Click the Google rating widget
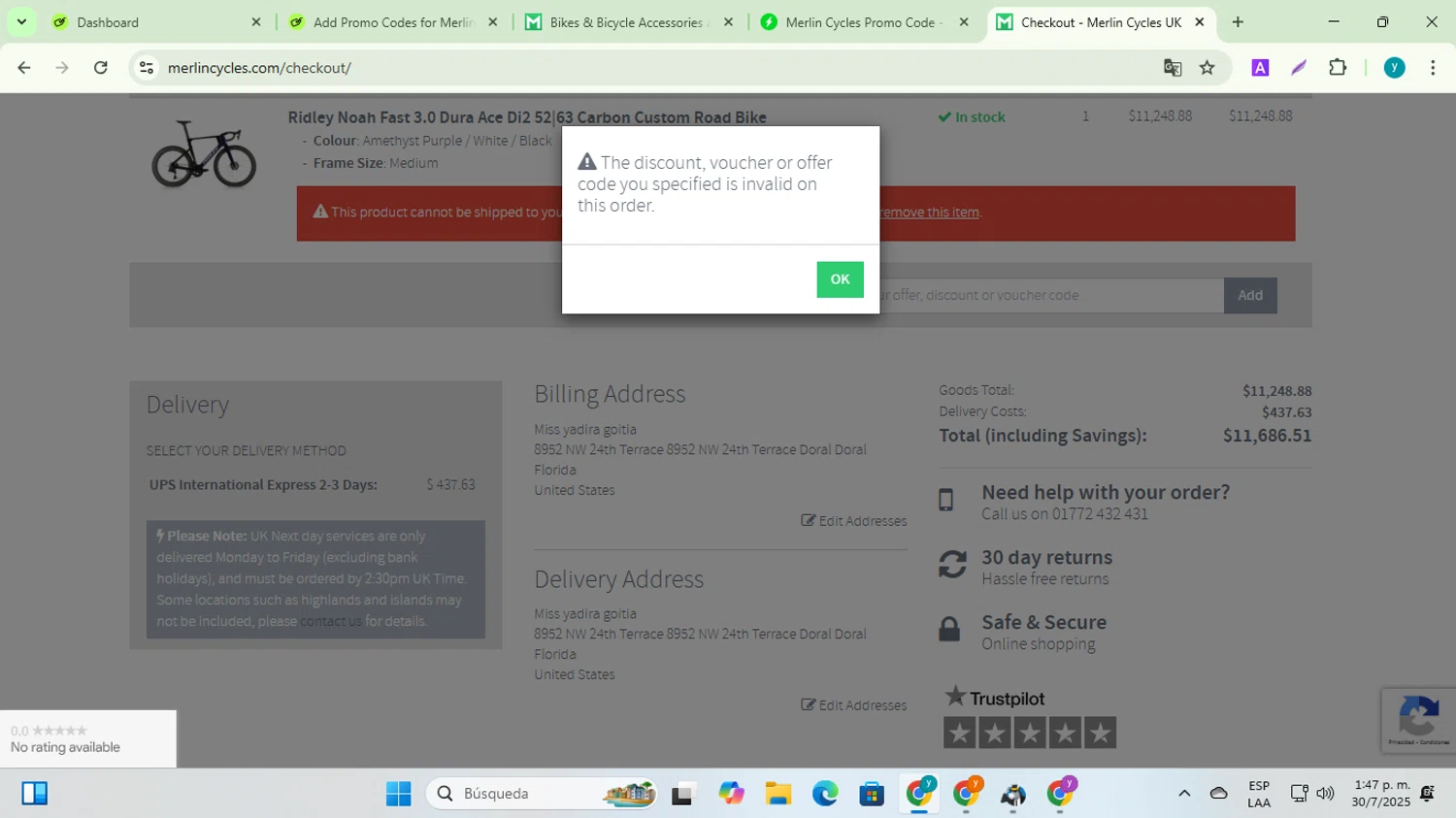This screenshot has width=1456, height=818. tap(87, 739)
